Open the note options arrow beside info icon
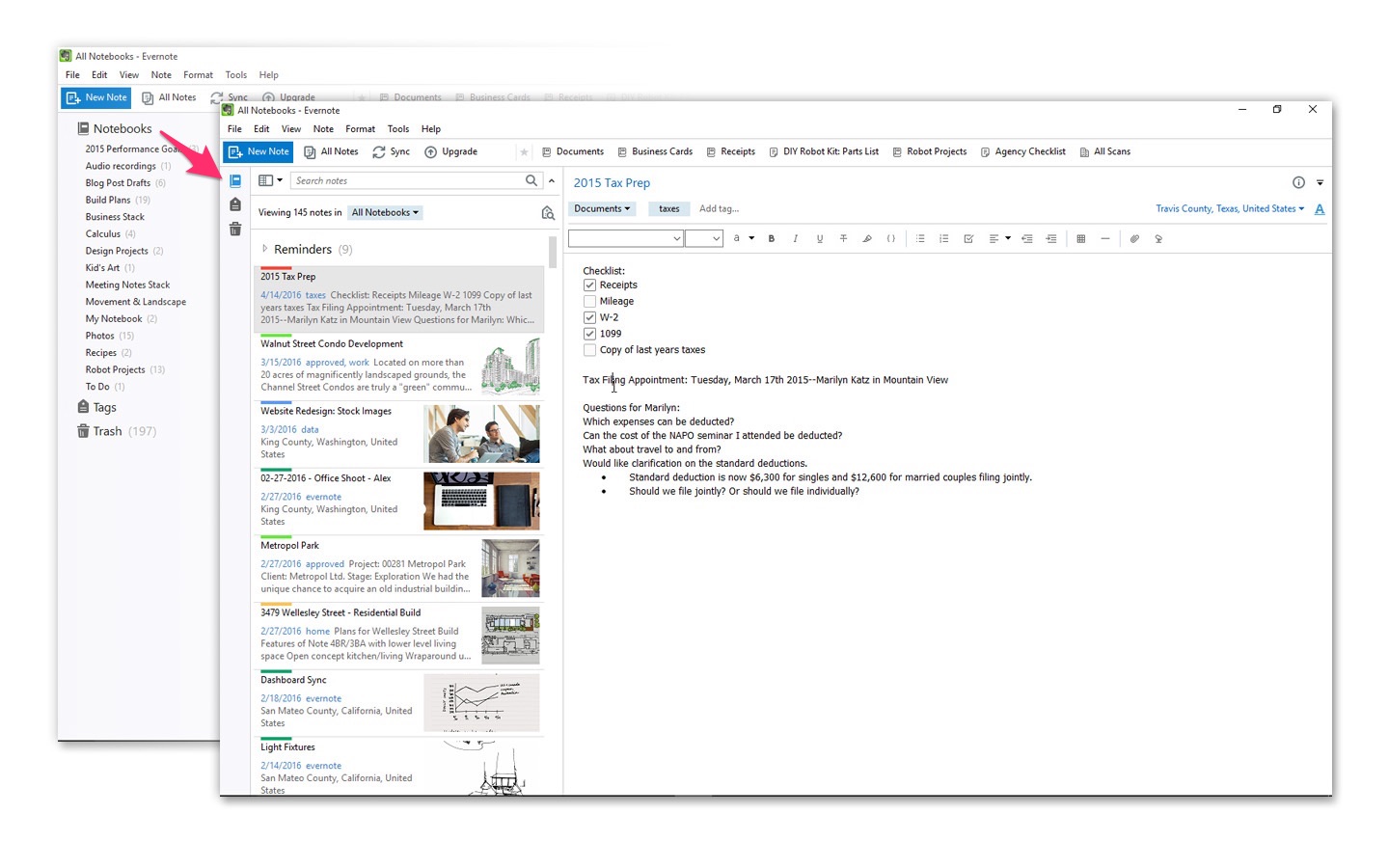1389x868 pixels. (x=1320, y=183)
